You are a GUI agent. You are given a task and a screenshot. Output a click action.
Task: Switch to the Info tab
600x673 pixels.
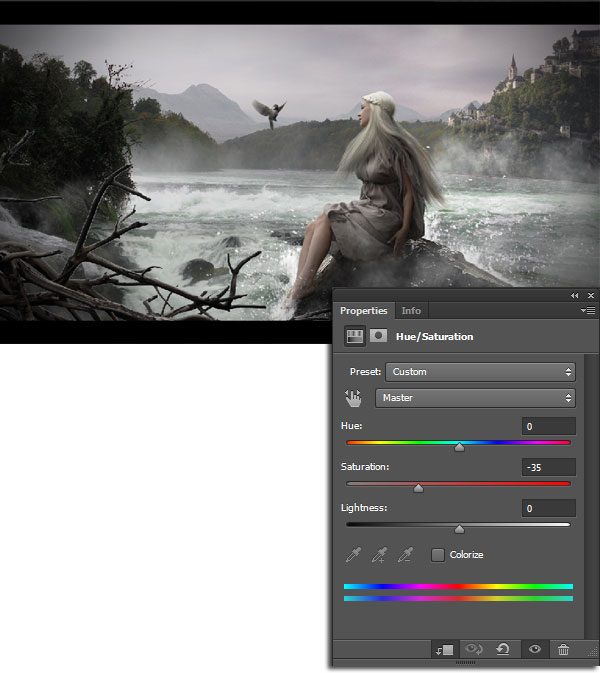pyautogui.click(x=411, y=311)
